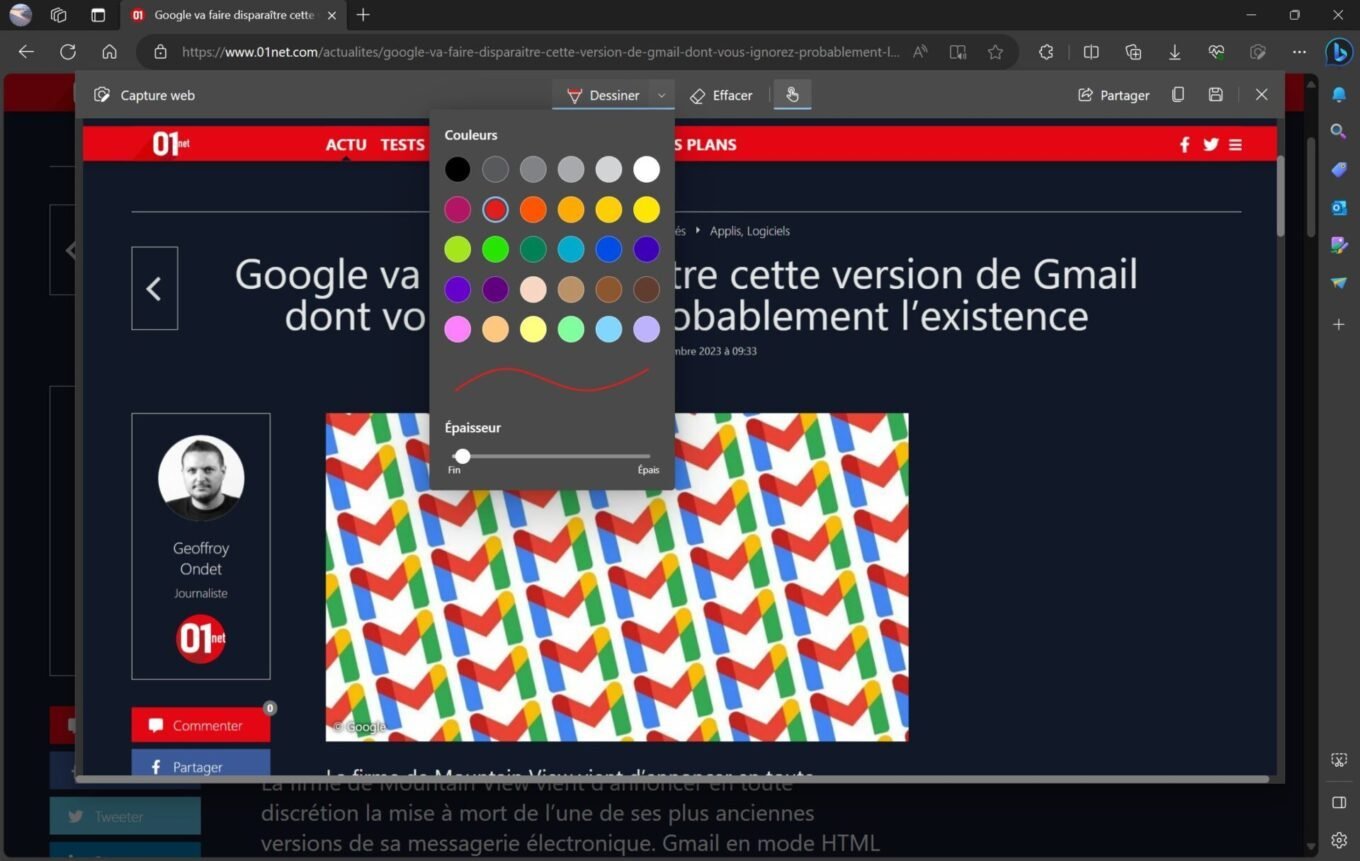Open Bing Copilot sidebar
The image size is (1360, 861).
tap(1339, 52)
